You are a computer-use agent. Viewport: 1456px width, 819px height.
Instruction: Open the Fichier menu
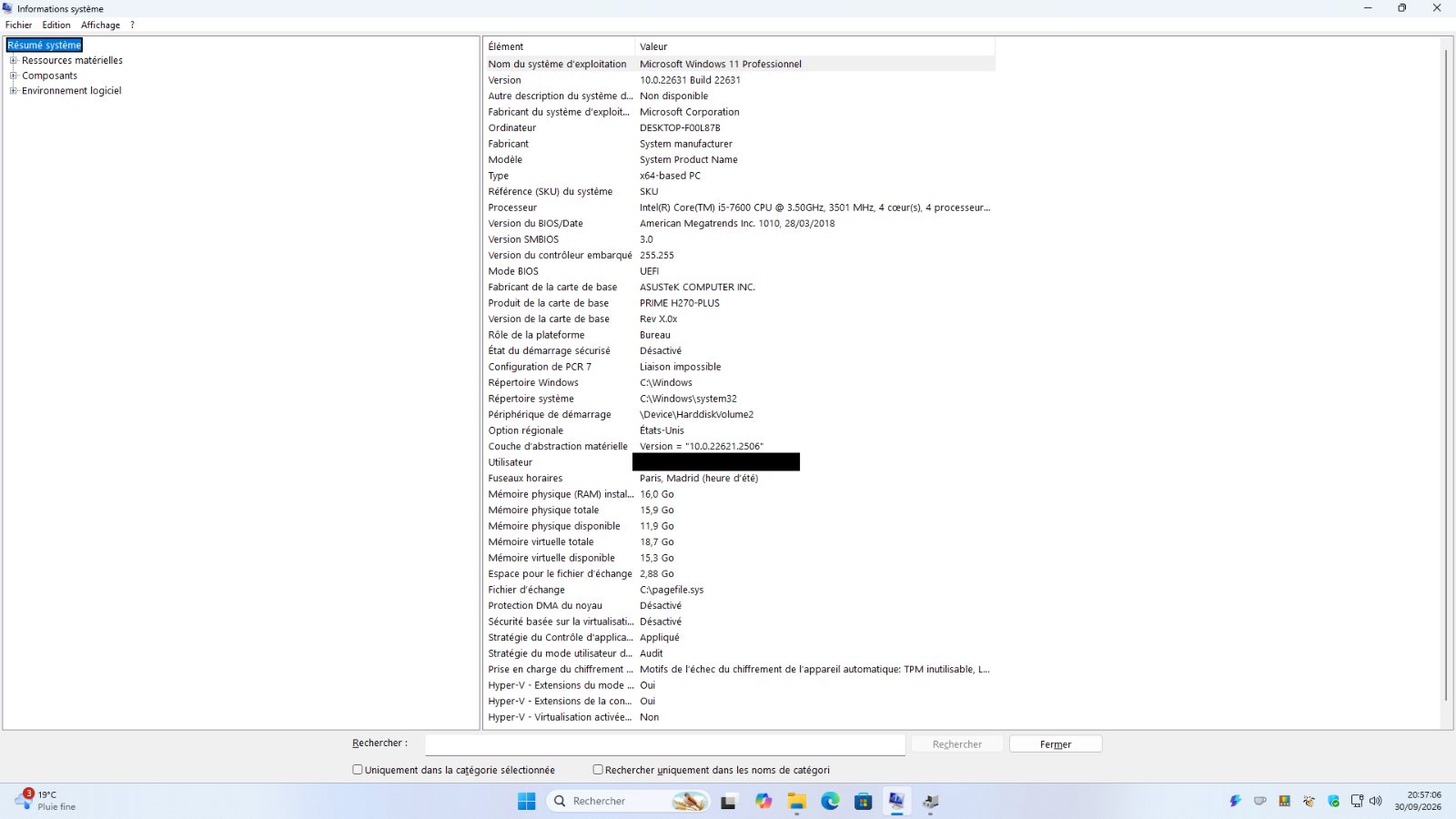[x=18, y=25]
